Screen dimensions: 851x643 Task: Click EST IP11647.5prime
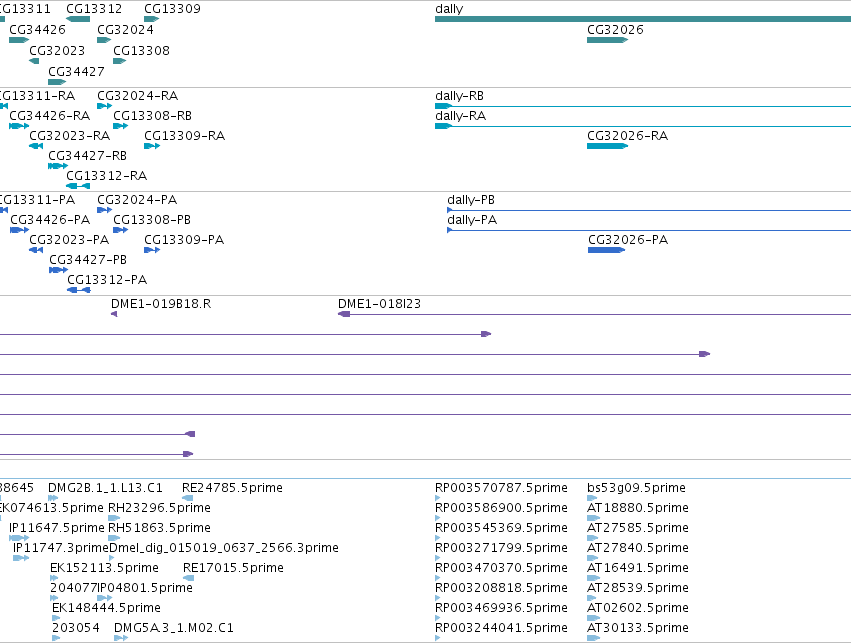pyautogui.click(x=19, y=538)
